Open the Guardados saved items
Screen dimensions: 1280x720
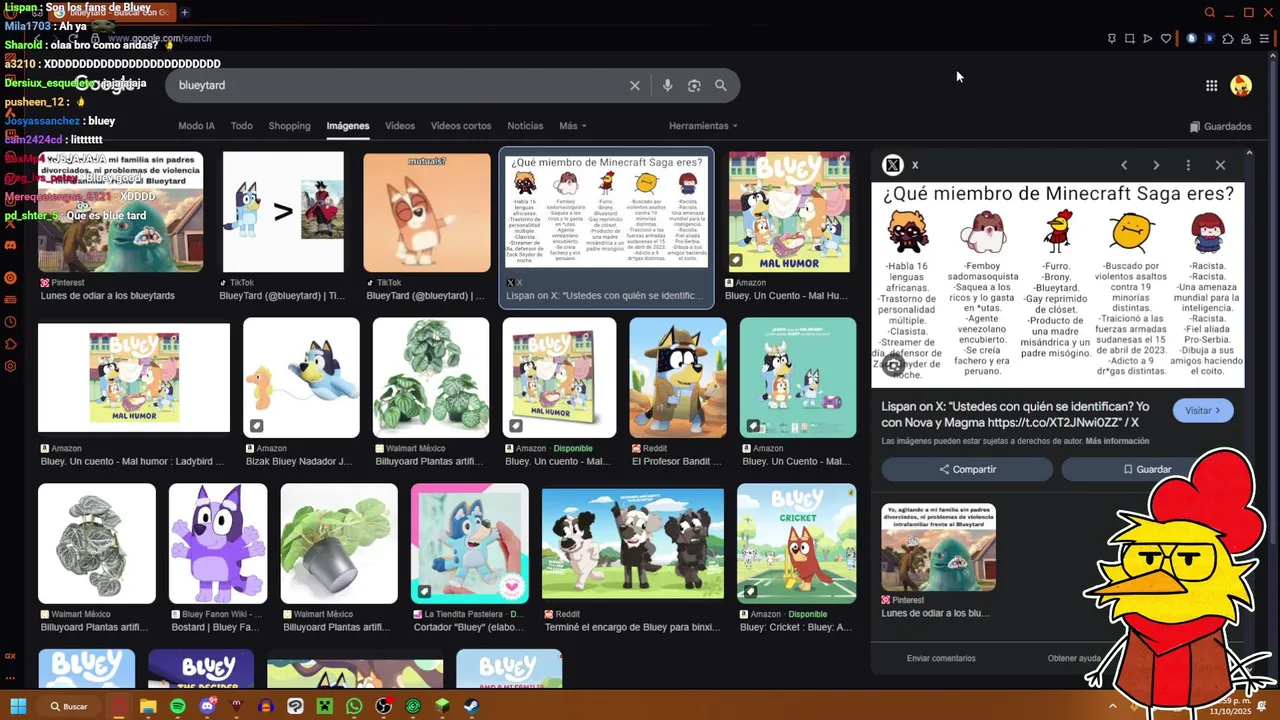(x=1220, y=127)
